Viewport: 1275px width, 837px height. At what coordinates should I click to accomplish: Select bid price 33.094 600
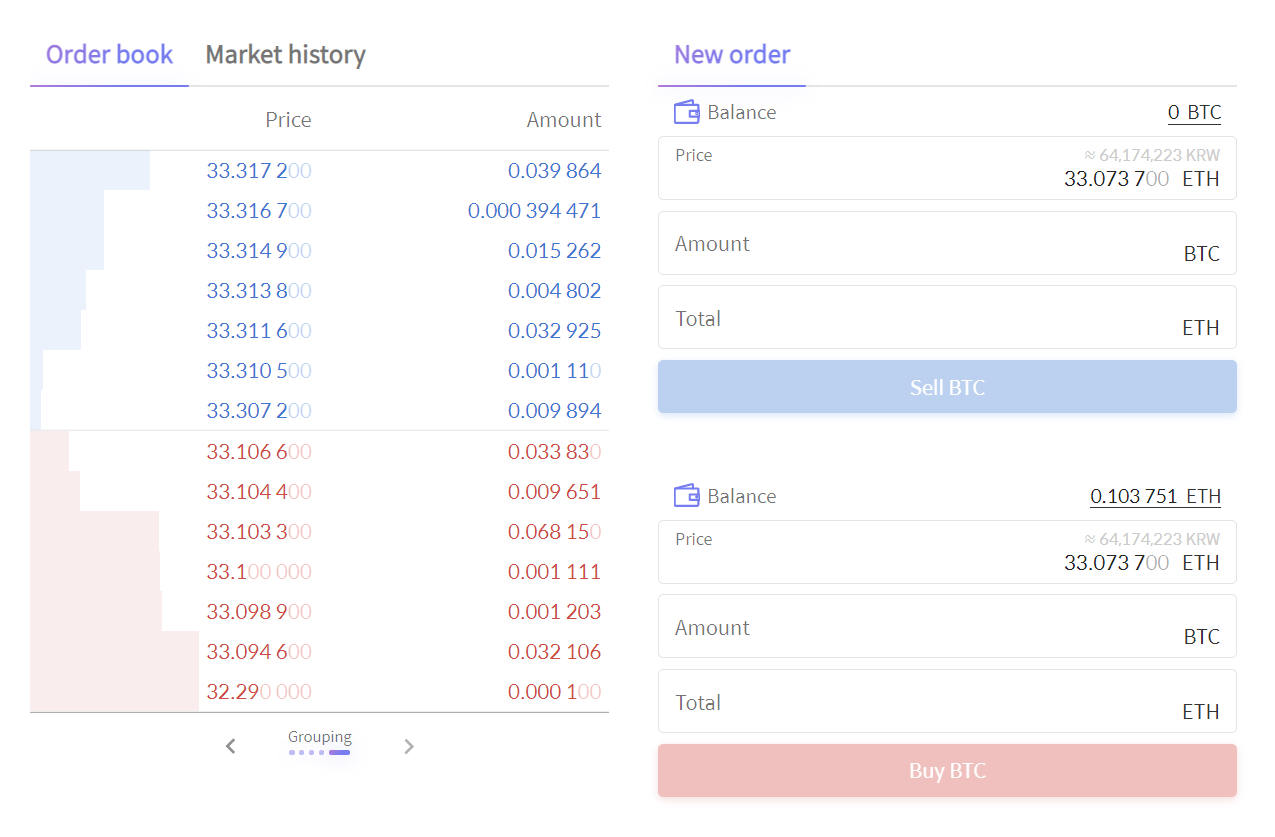[259, 652]
